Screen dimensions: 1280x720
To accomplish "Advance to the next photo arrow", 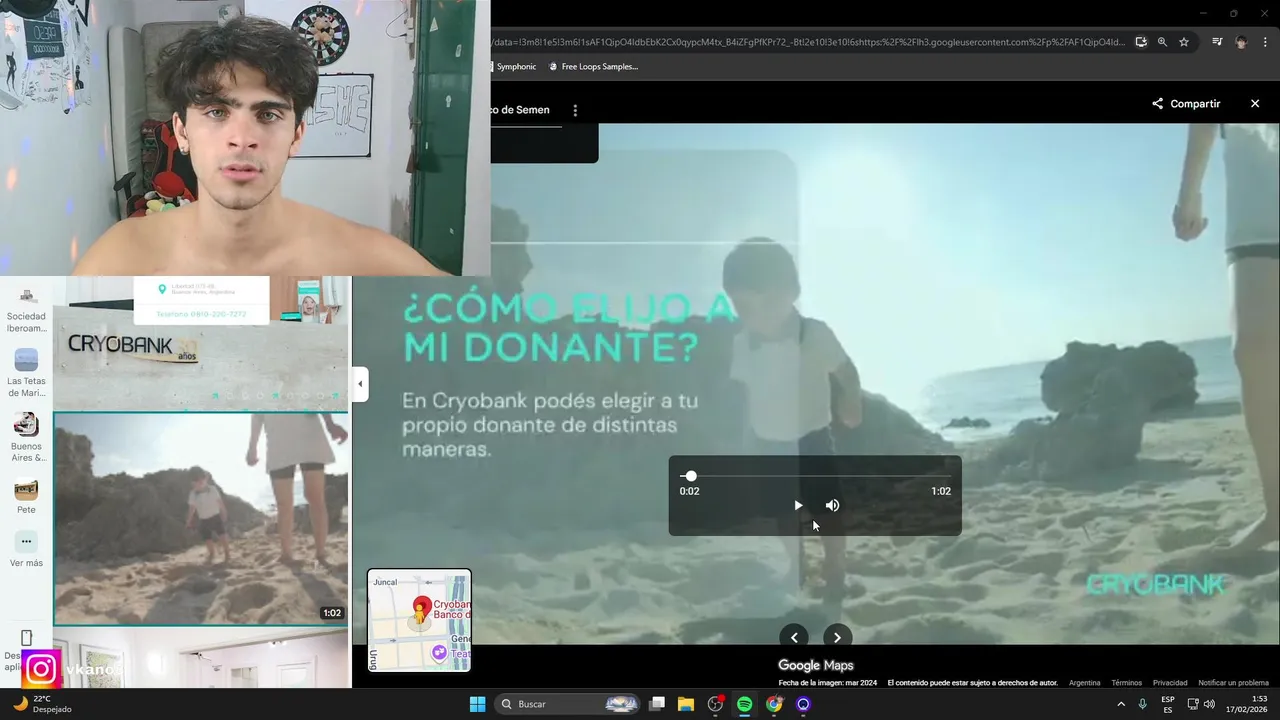I will point(837,637).
